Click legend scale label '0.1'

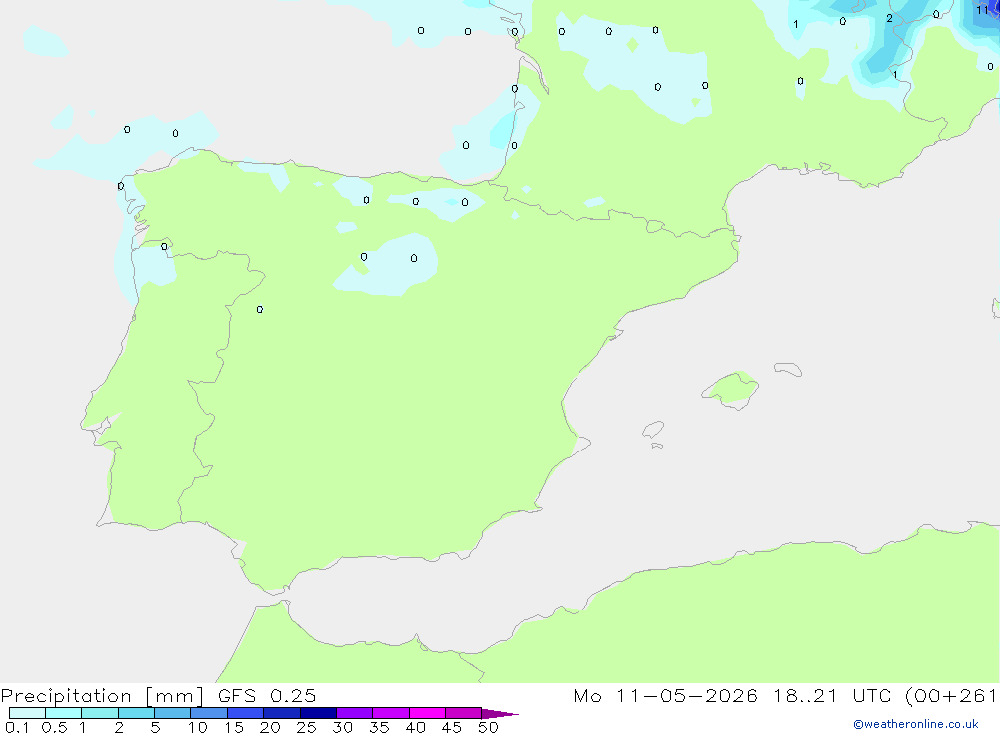17,727
